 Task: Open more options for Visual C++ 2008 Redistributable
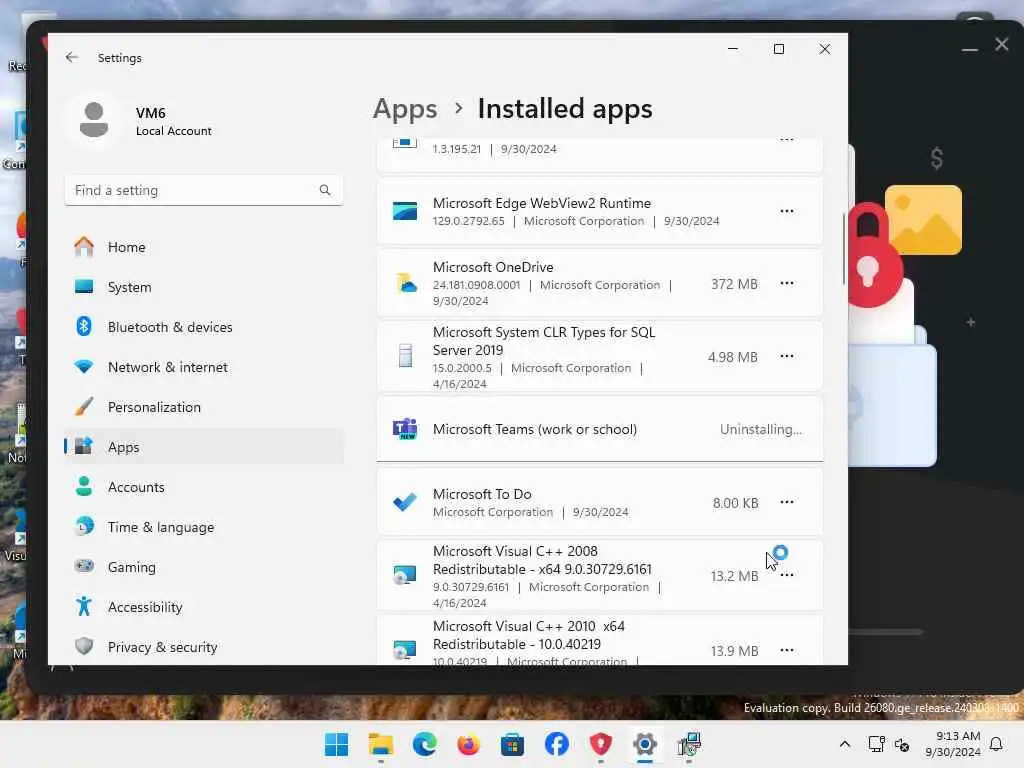(x=787, y=575)
